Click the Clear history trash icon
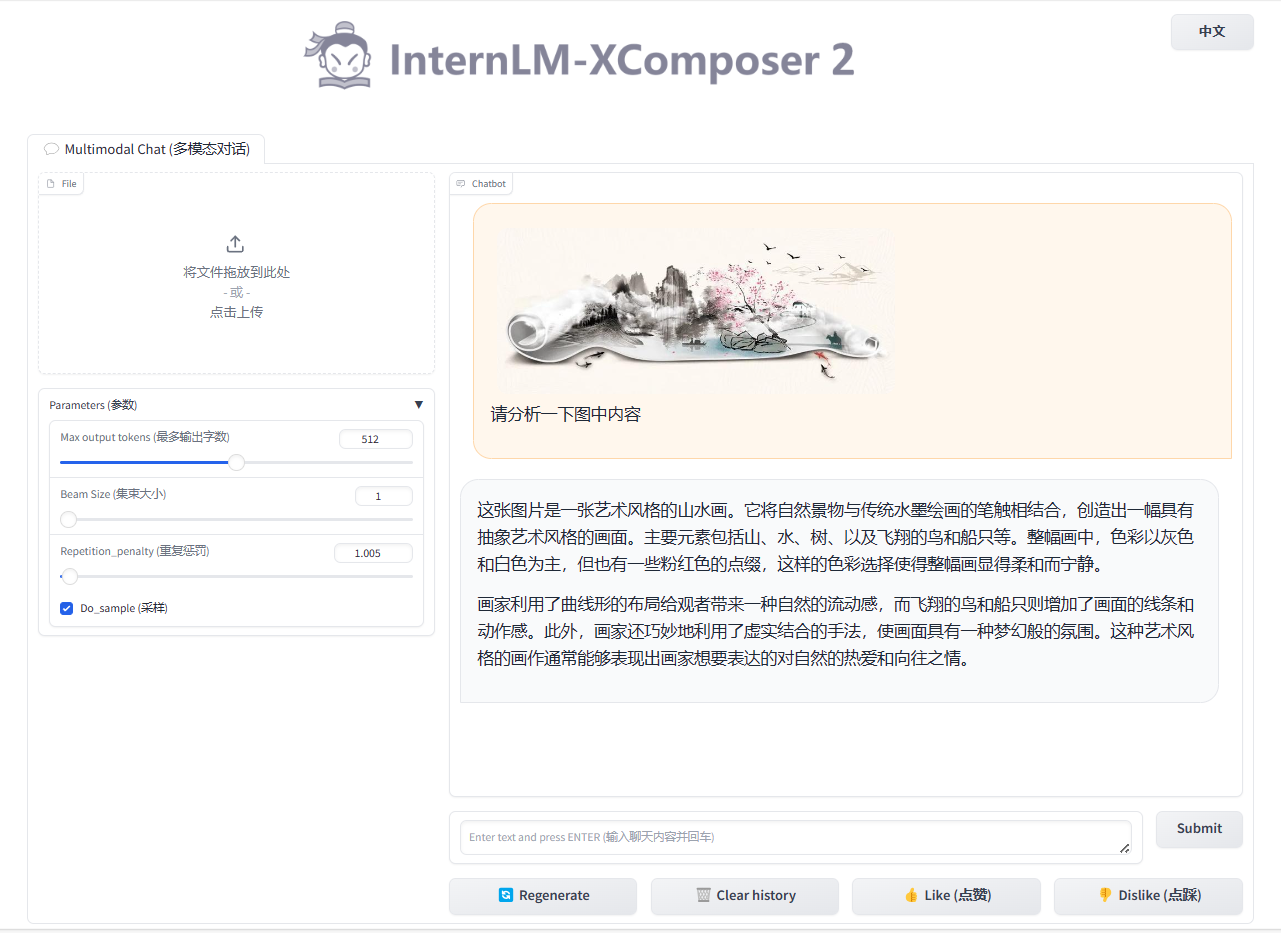Image resolution: width=1281 pixels, height=933 pixels. [x=704, y=895]
